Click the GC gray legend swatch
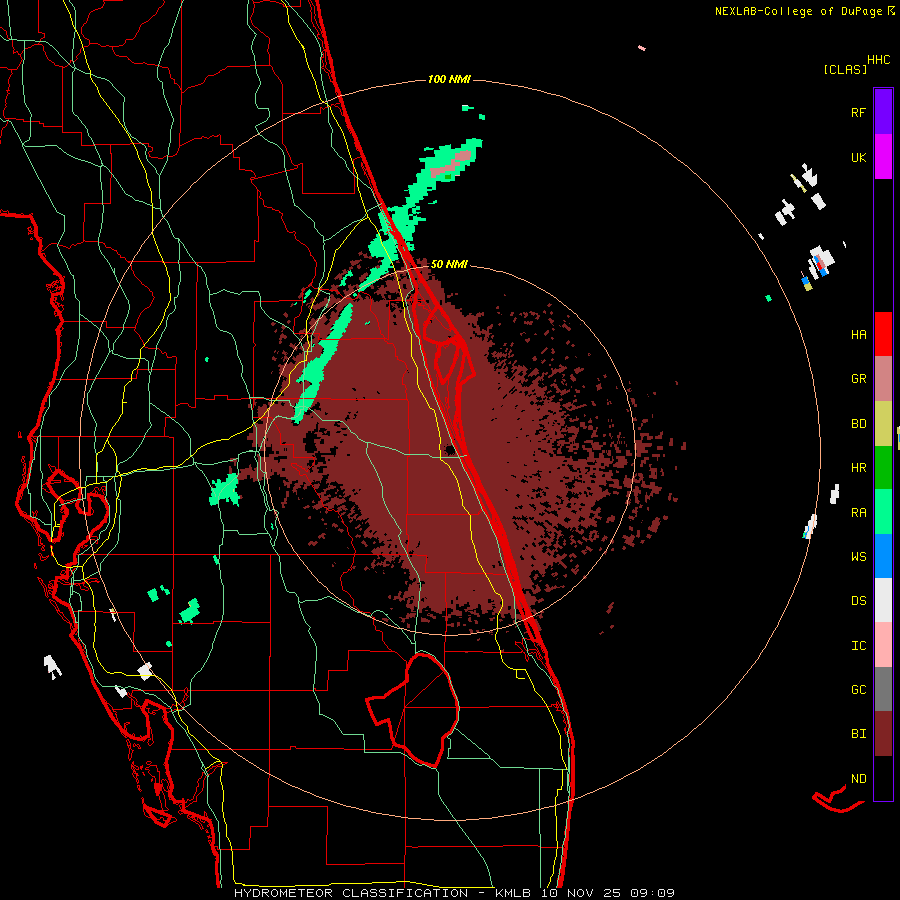900x900 pixels. pyautogui.click(x=883, y=689)
